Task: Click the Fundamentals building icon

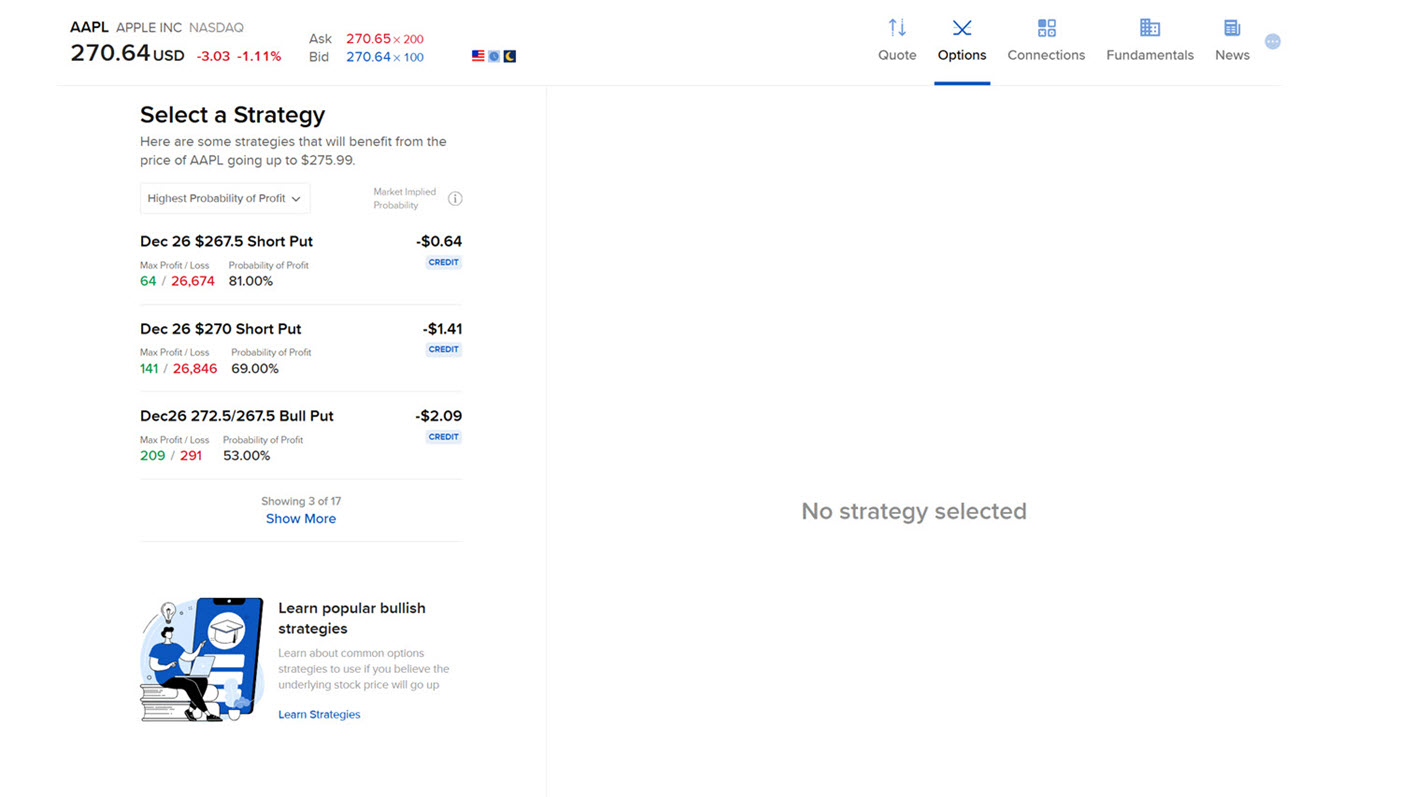Action: 1148,27
